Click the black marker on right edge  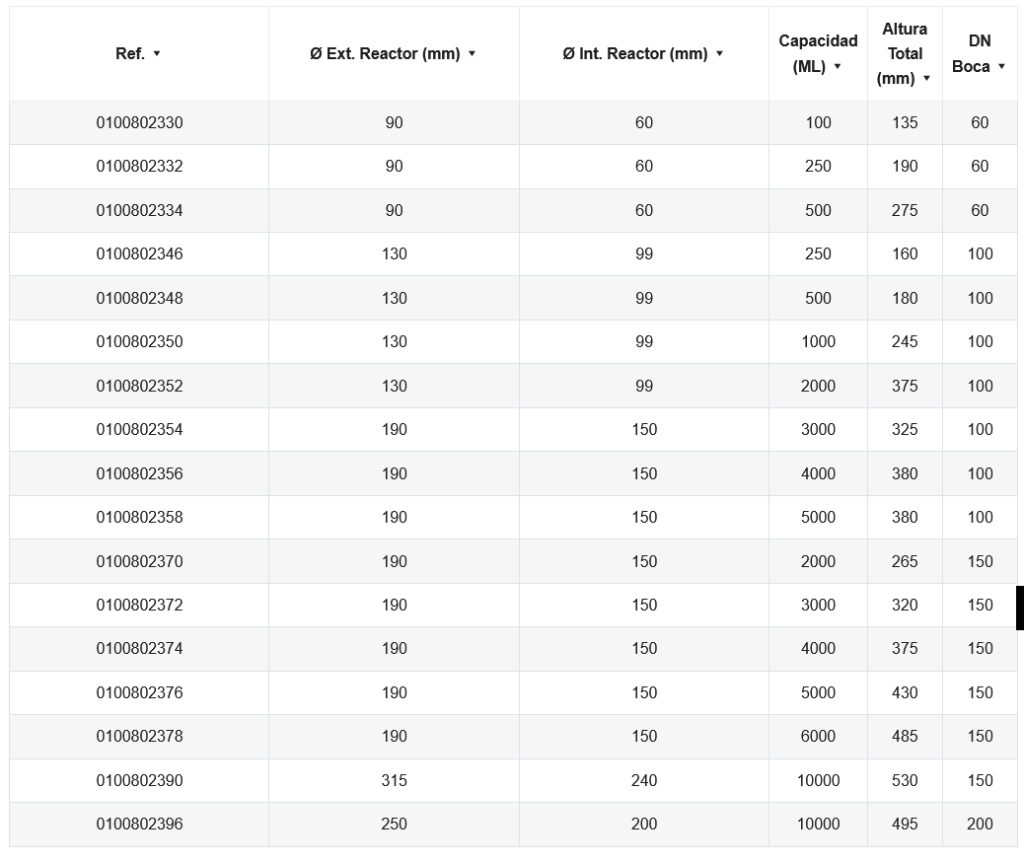1019,608
